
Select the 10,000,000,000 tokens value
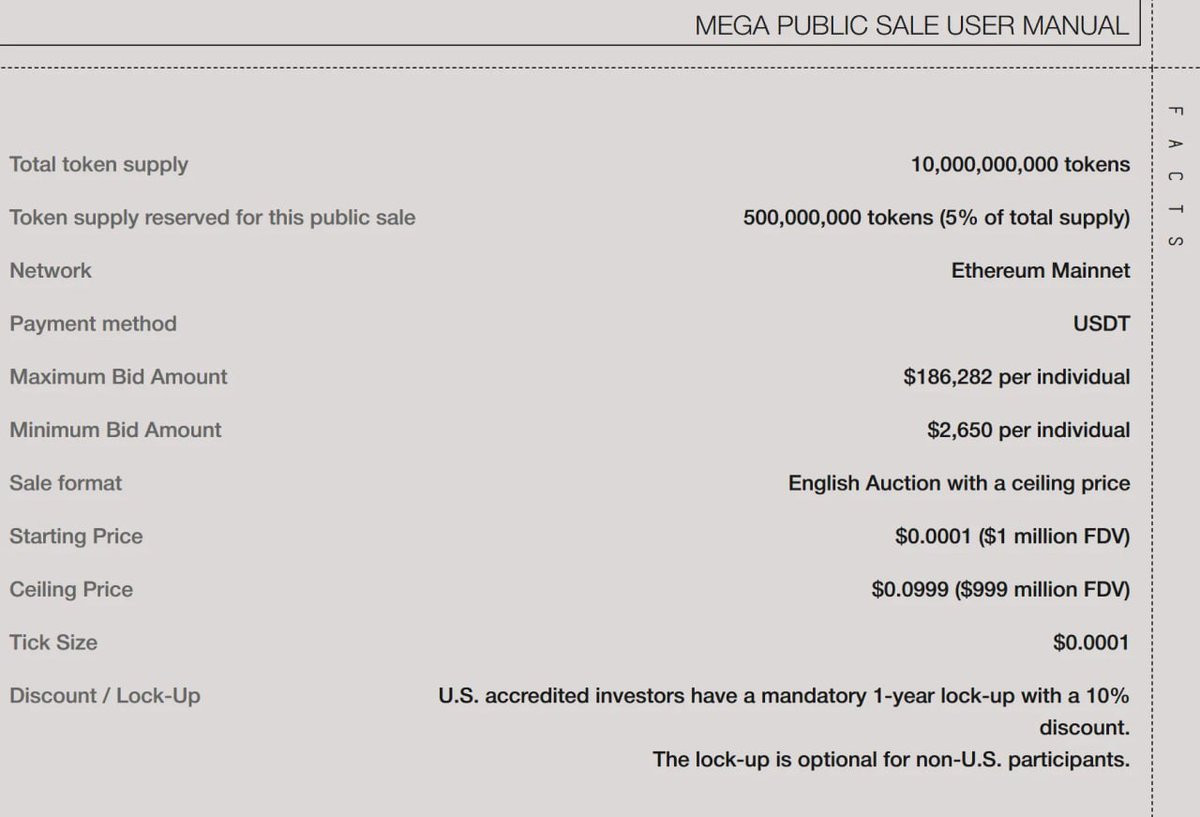1020,165
